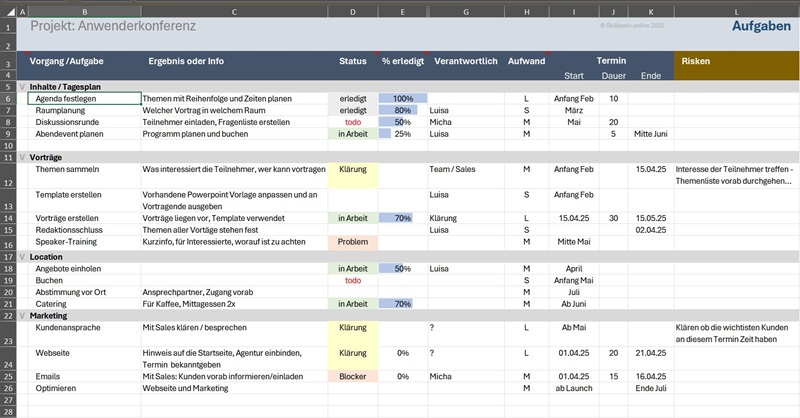Select column L header
The image size is (800, 418).
(736, 11)
